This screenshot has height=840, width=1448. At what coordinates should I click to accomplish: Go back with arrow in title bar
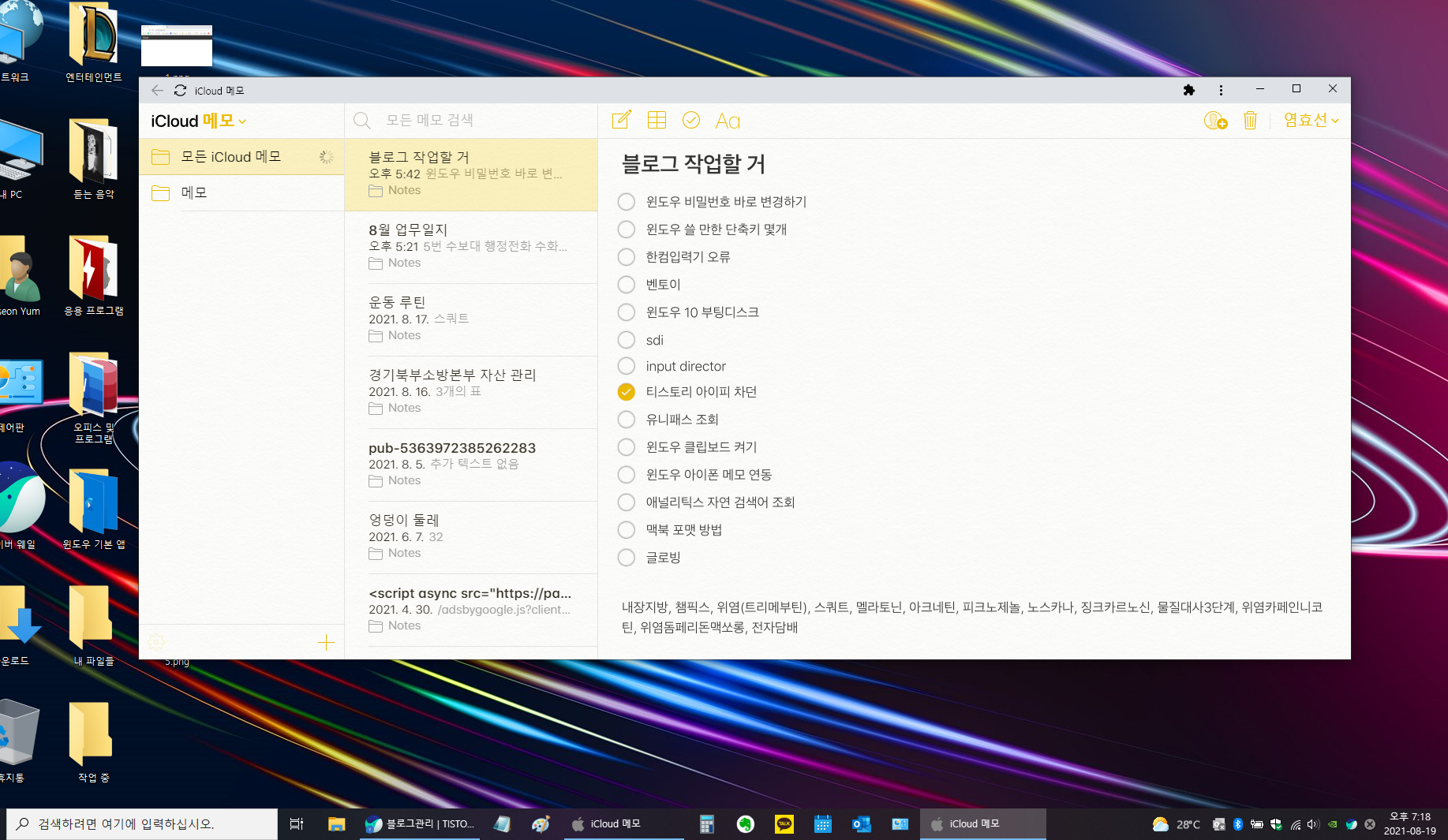pyautogui.click(x=157, y=91)
